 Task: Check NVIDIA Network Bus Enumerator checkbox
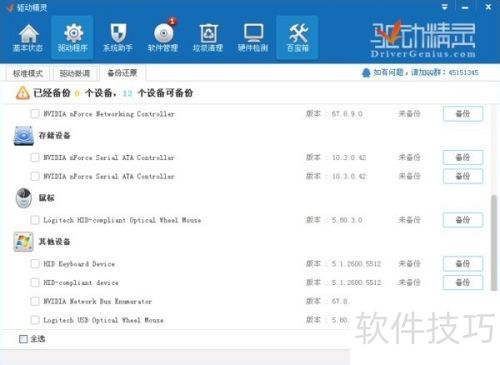(35, 301)
